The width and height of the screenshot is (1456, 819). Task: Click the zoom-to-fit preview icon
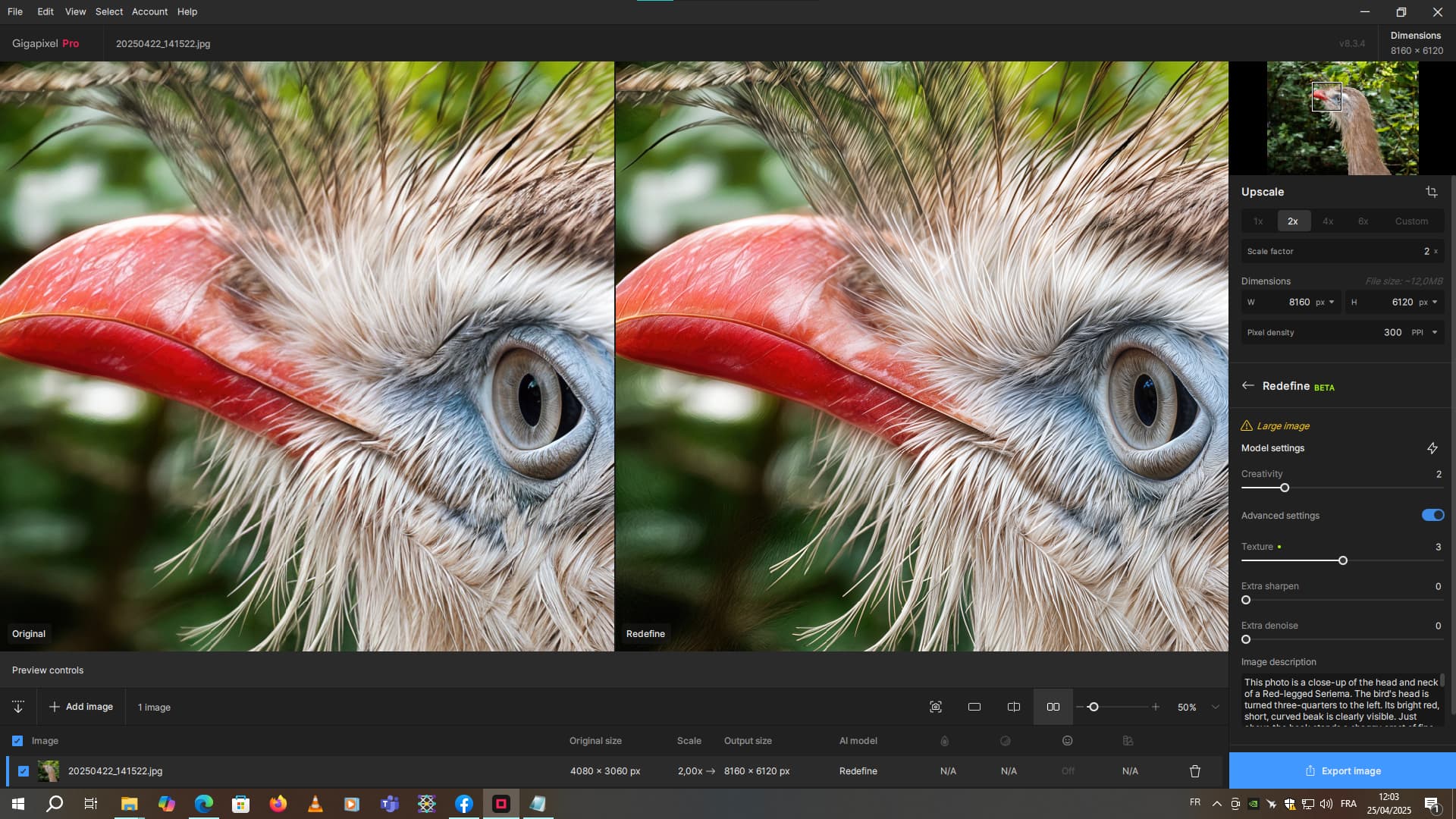(x=936, y=707)
